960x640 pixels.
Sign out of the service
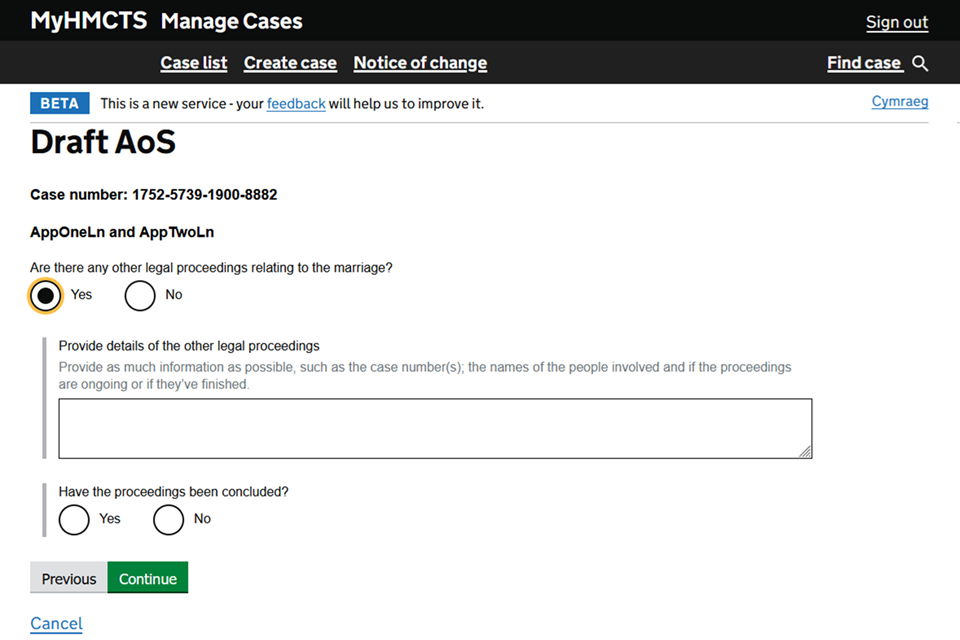pos(896,22)
